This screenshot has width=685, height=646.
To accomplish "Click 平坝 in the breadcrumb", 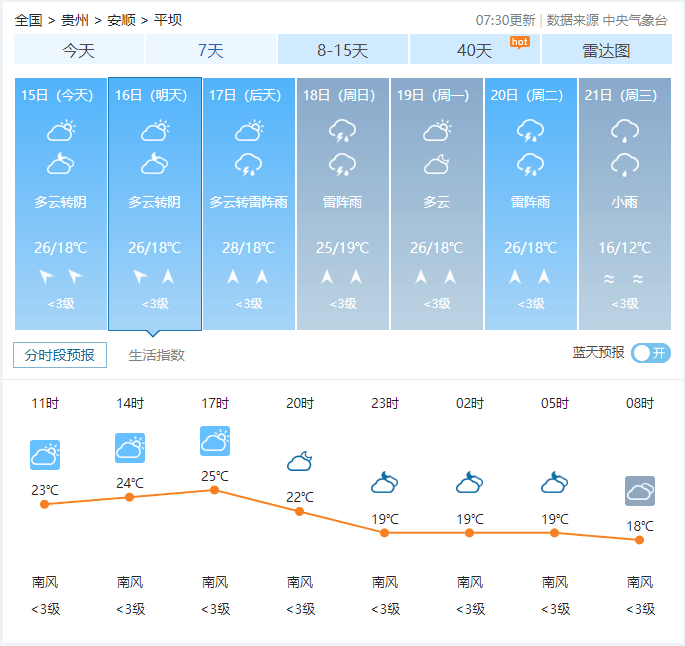I will (x=168, y=20).
